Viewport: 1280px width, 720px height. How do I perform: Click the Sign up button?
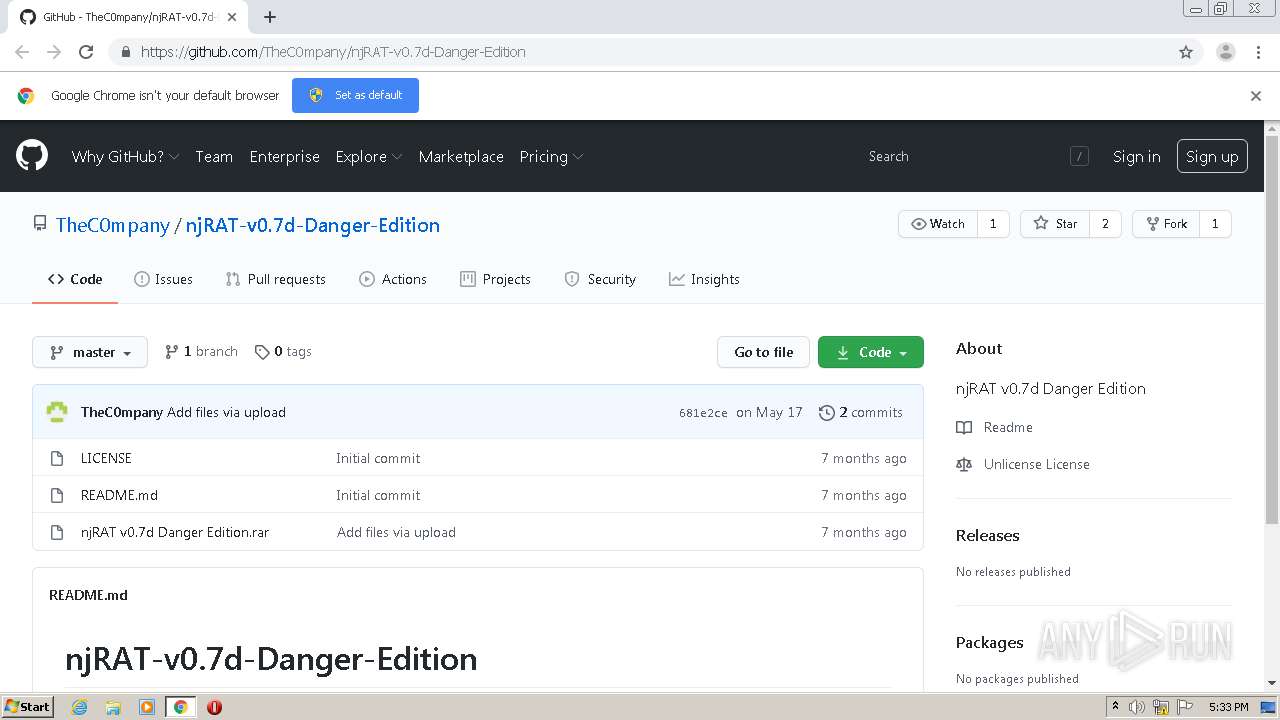(1212, 156)
